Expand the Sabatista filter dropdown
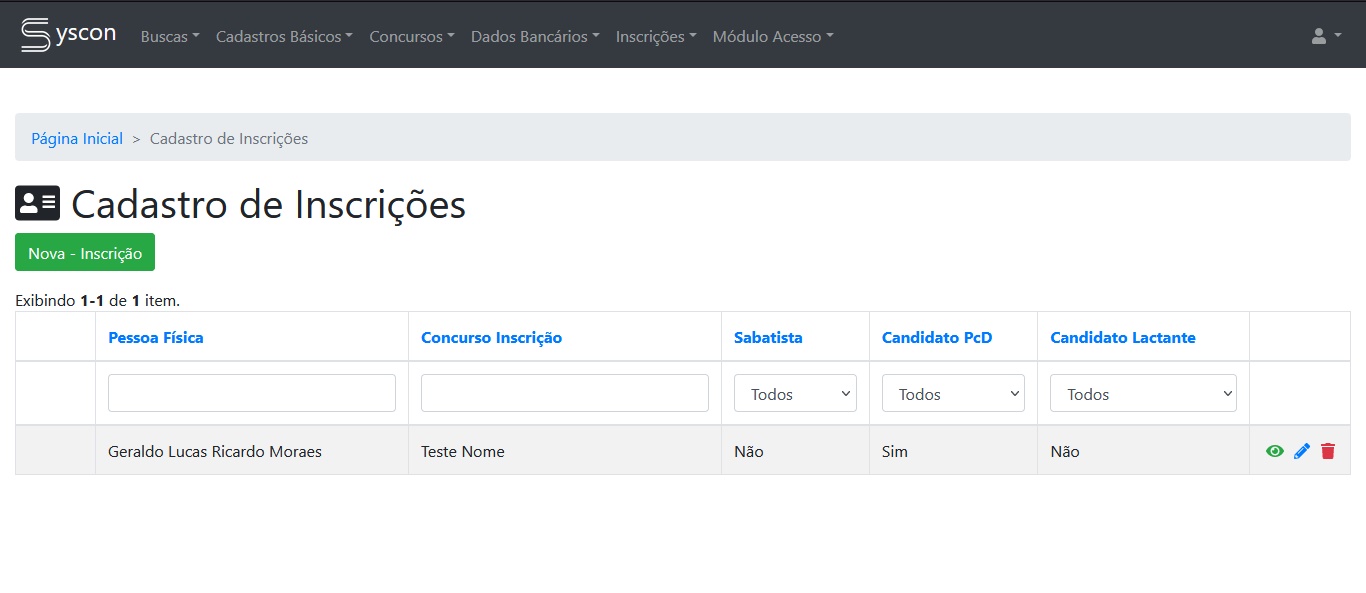Screen dimensions: 1366x593 (x=795, y=394)
